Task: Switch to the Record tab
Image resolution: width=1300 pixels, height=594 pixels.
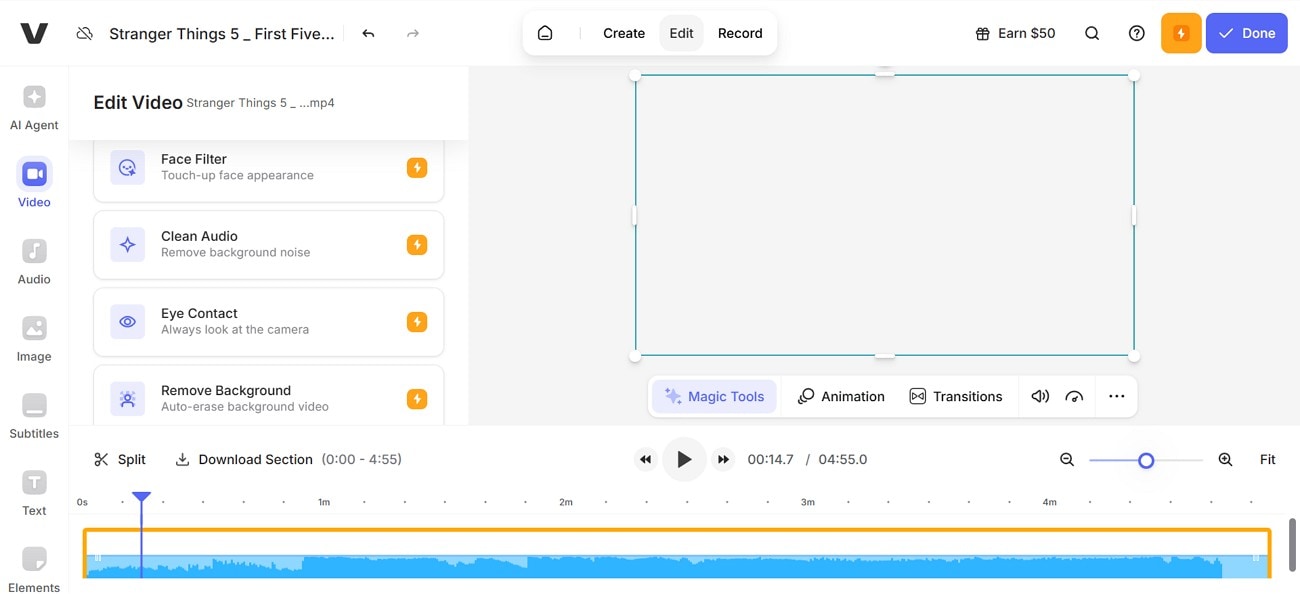Action: tap(740, 32)
